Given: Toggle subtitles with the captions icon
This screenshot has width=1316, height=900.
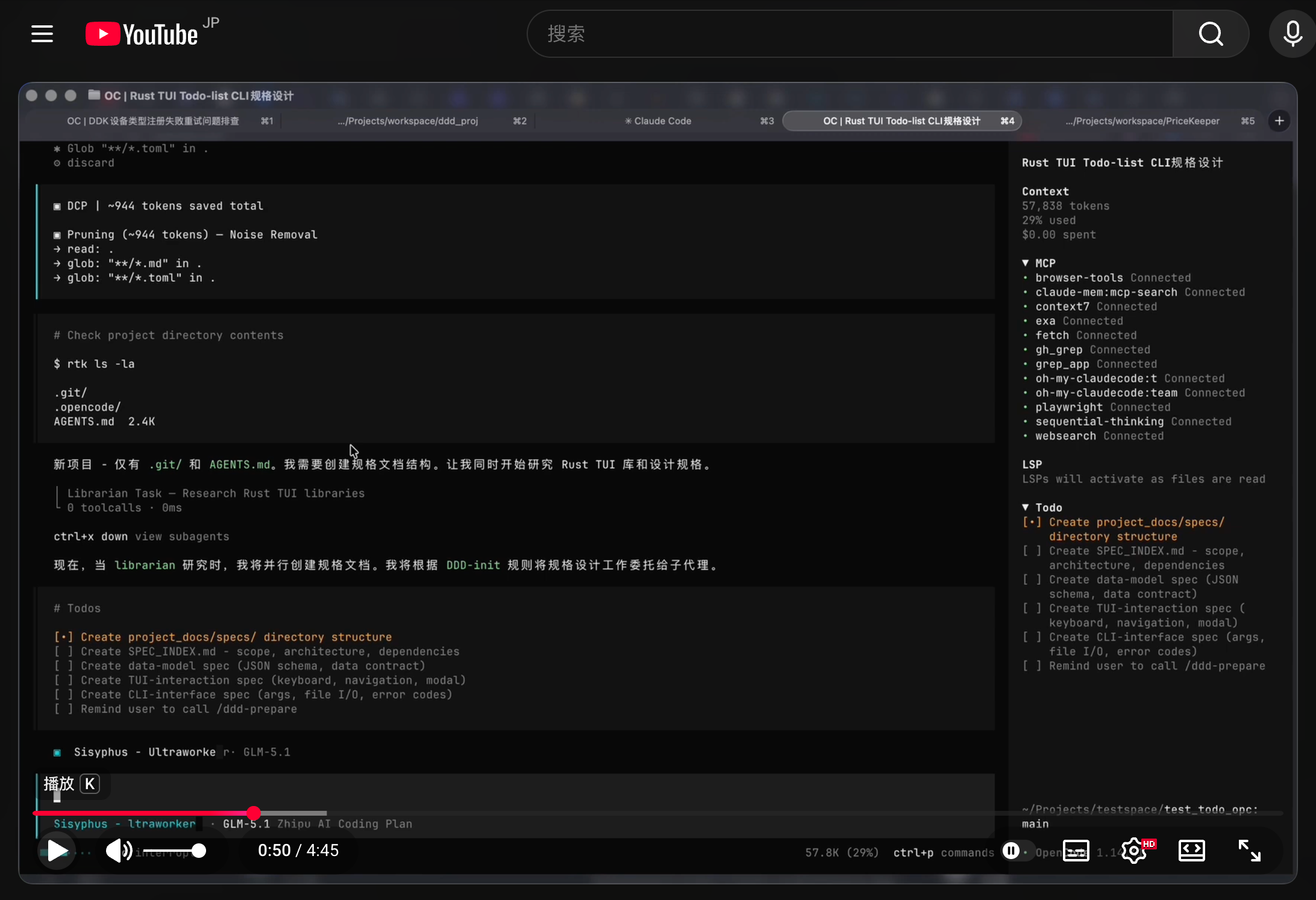Looking at the screenshot, I should (x=1076, y=851).
